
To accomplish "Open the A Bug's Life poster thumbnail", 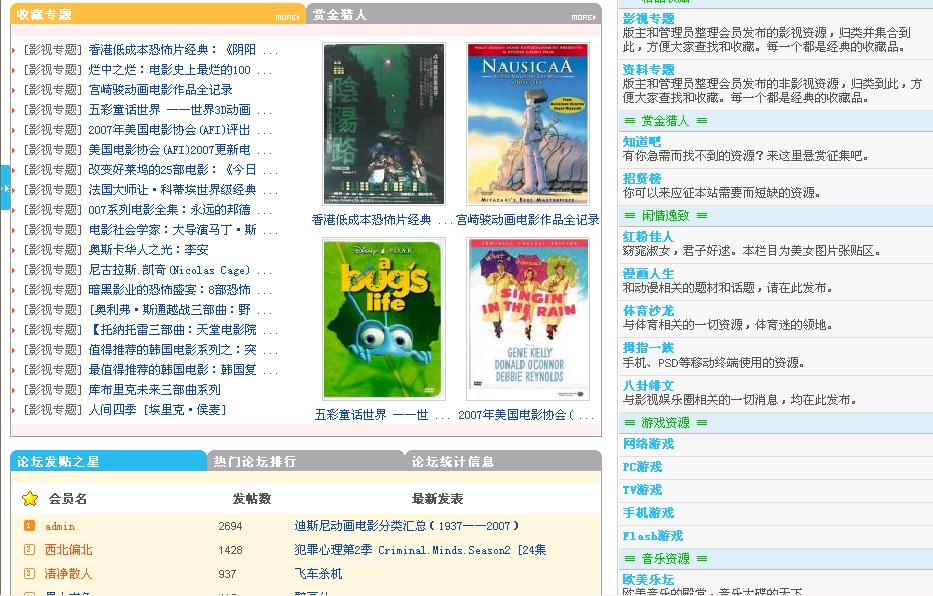I will point(384,319).
